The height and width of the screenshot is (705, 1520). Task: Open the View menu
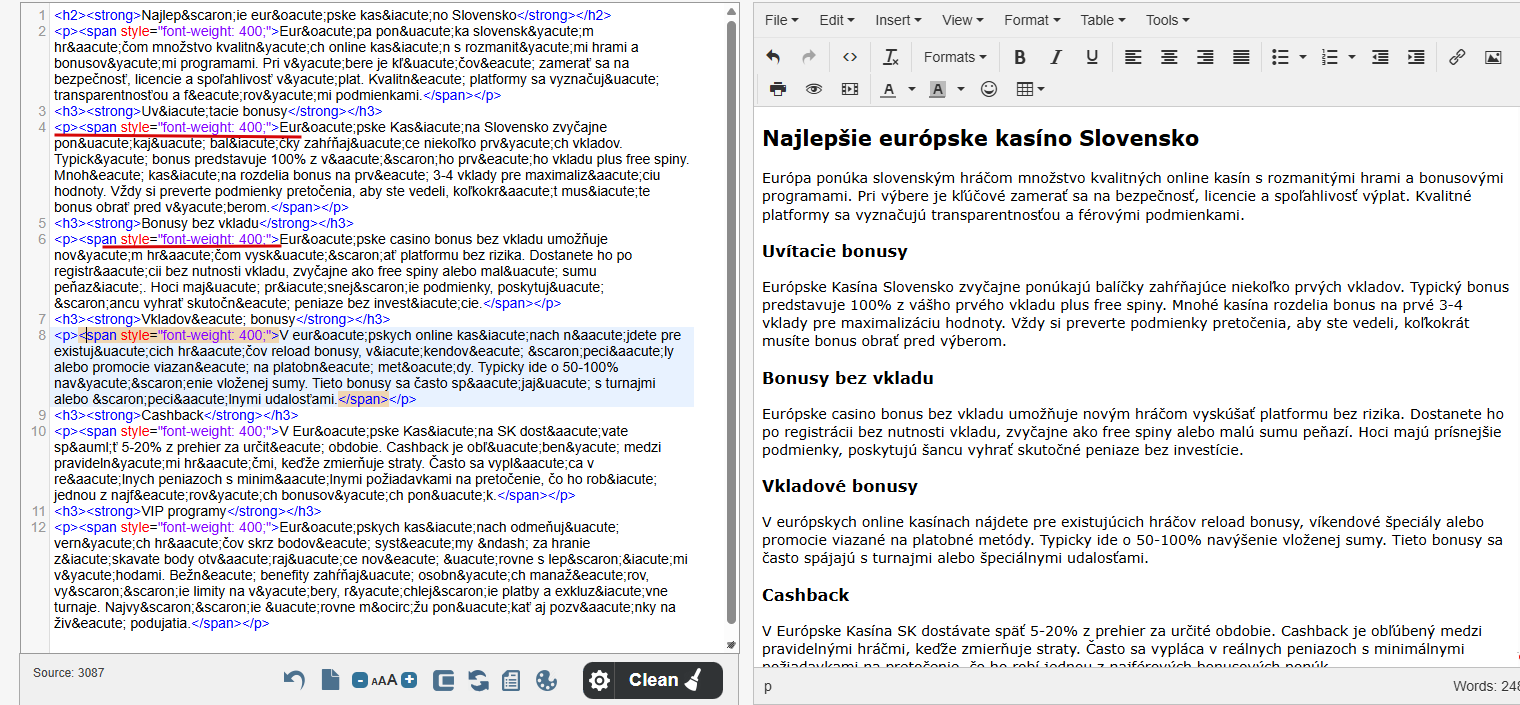point(964,20)
